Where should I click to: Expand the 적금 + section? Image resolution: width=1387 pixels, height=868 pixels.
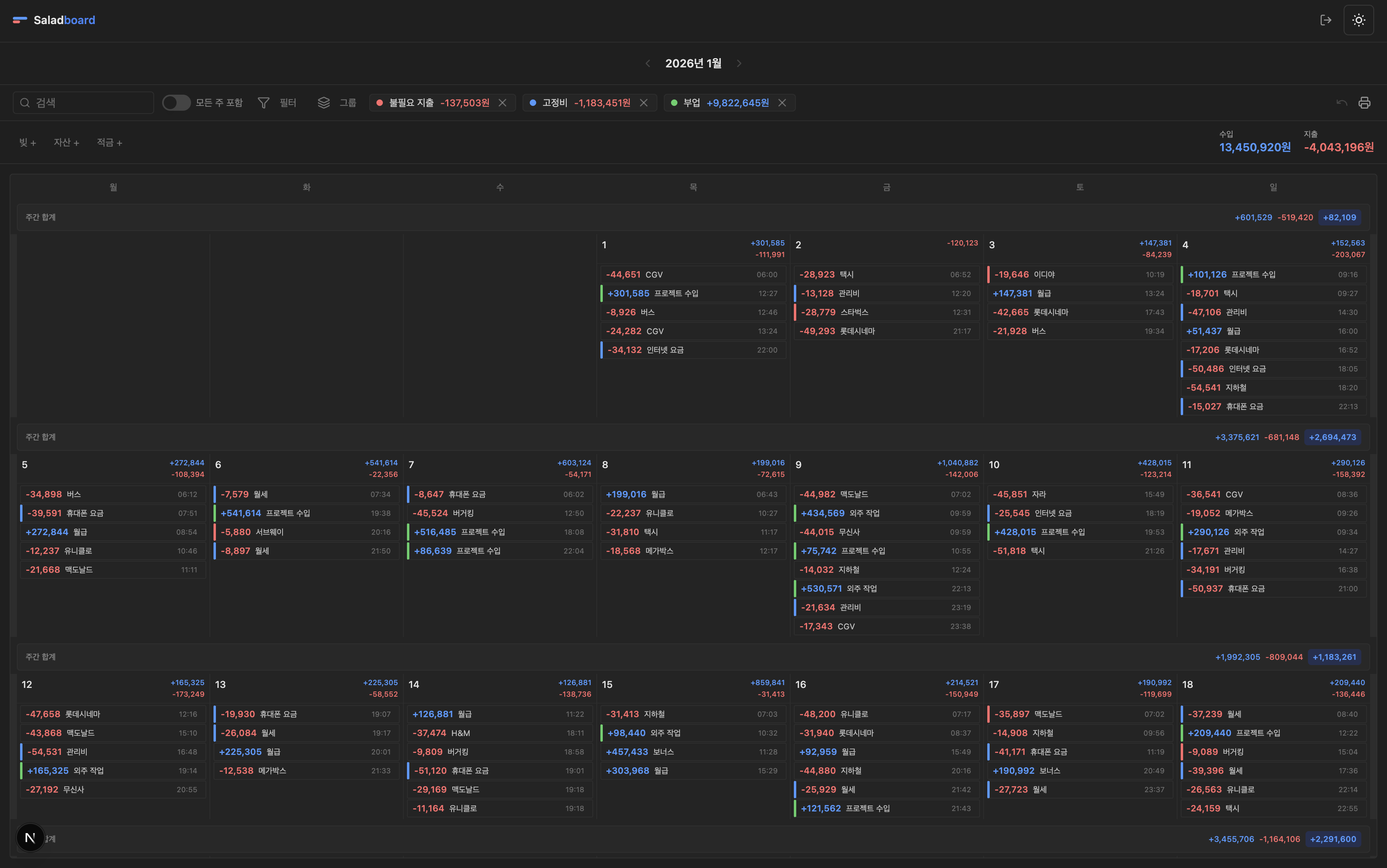[109, 142]
